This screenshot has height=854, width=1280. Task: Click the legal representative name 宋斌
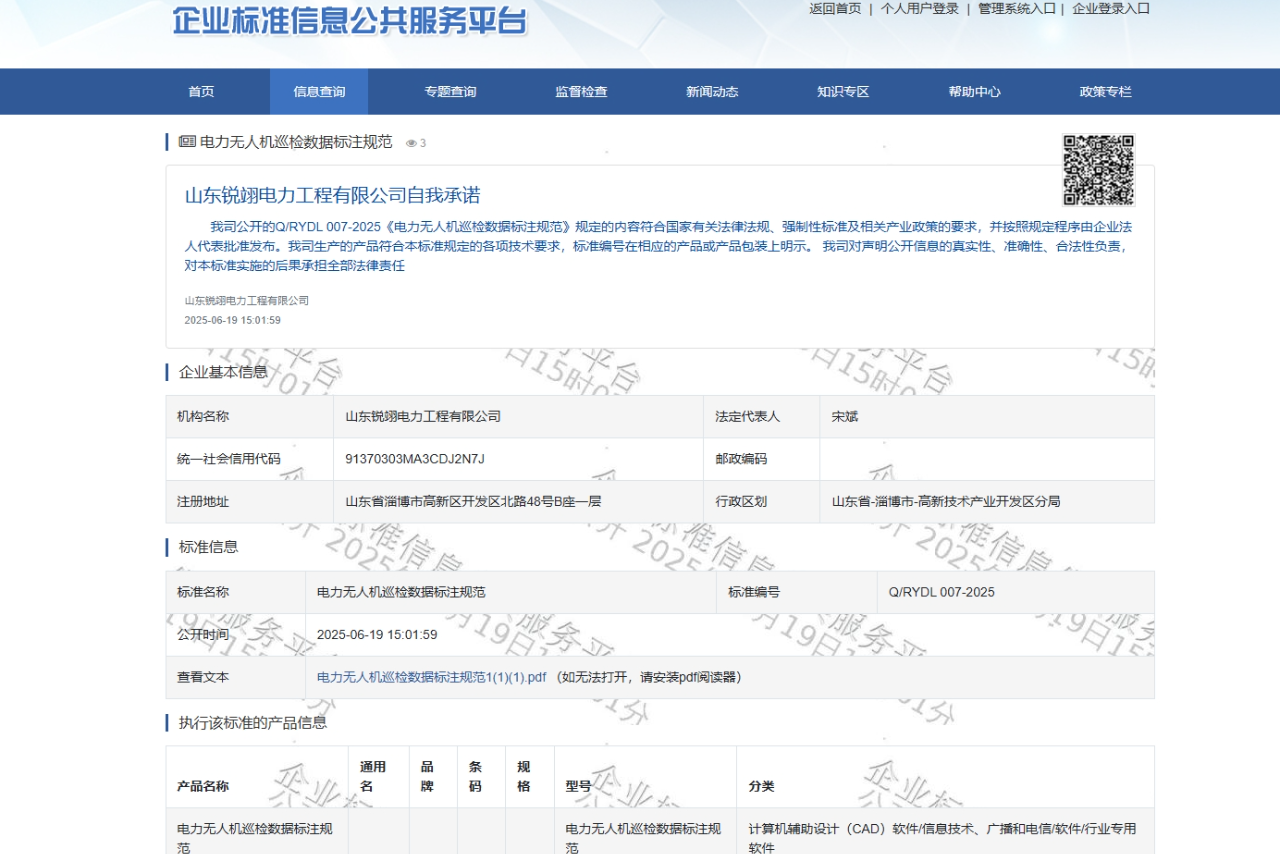(x=845, y=416)
